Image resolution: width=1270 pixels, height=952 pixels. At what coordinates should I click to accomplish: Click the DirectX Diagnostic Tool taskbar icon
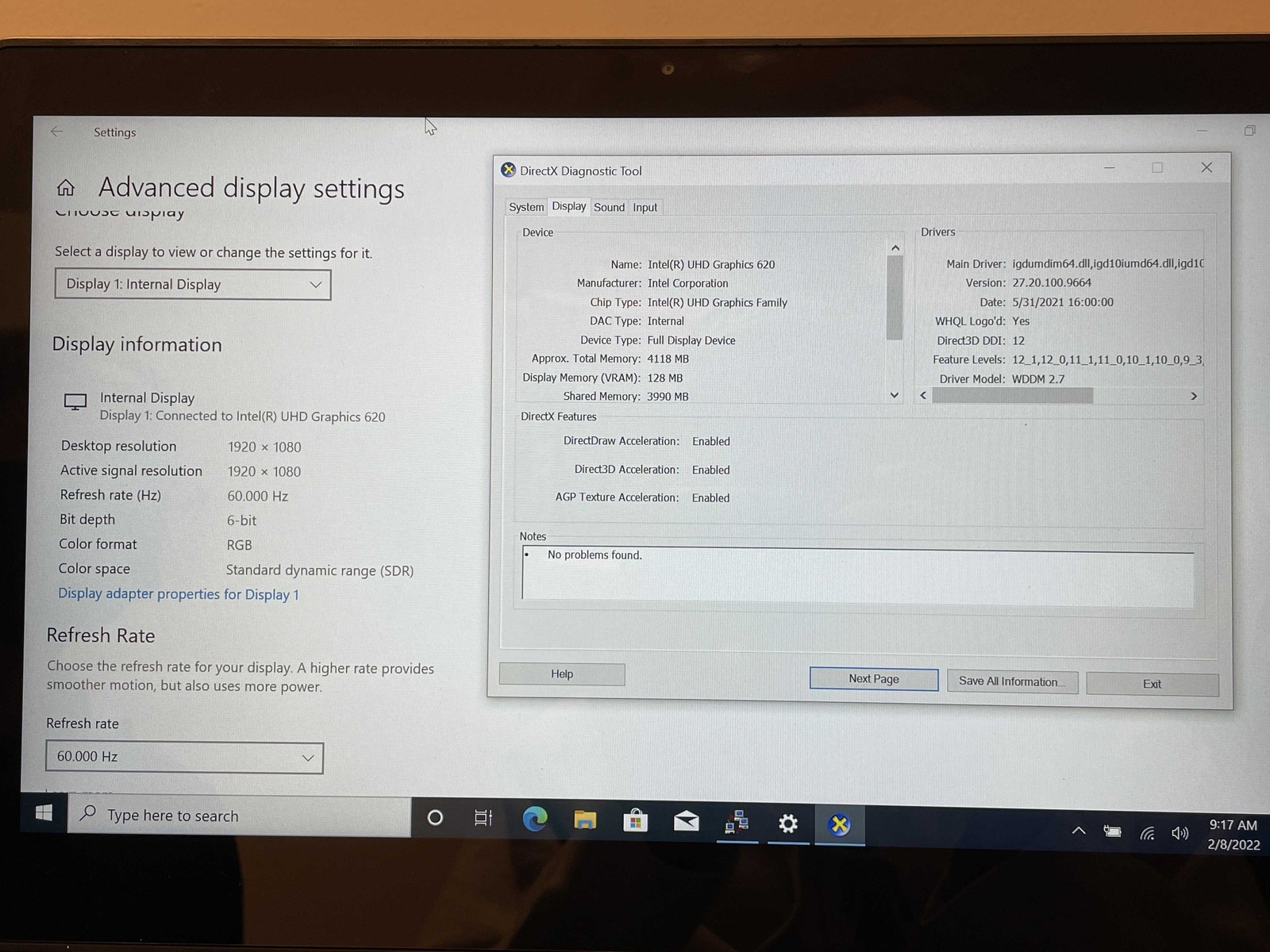point(839,825)
